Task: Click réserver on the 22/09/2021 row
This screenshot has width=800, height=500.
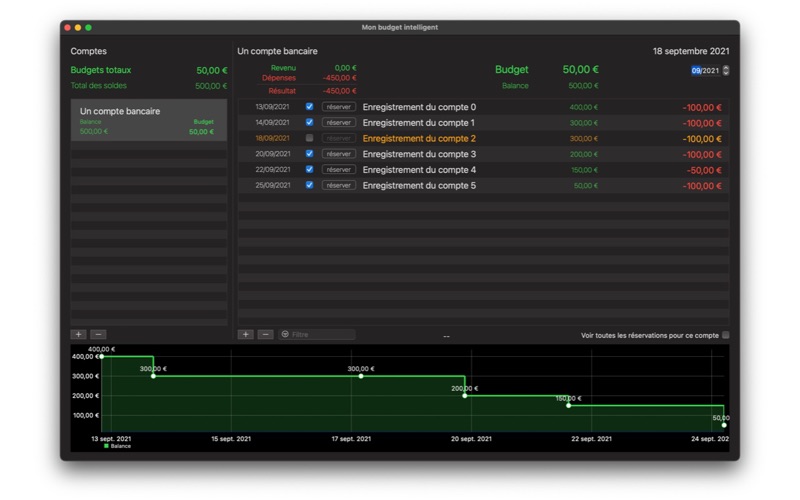Action: coord(339,169)
